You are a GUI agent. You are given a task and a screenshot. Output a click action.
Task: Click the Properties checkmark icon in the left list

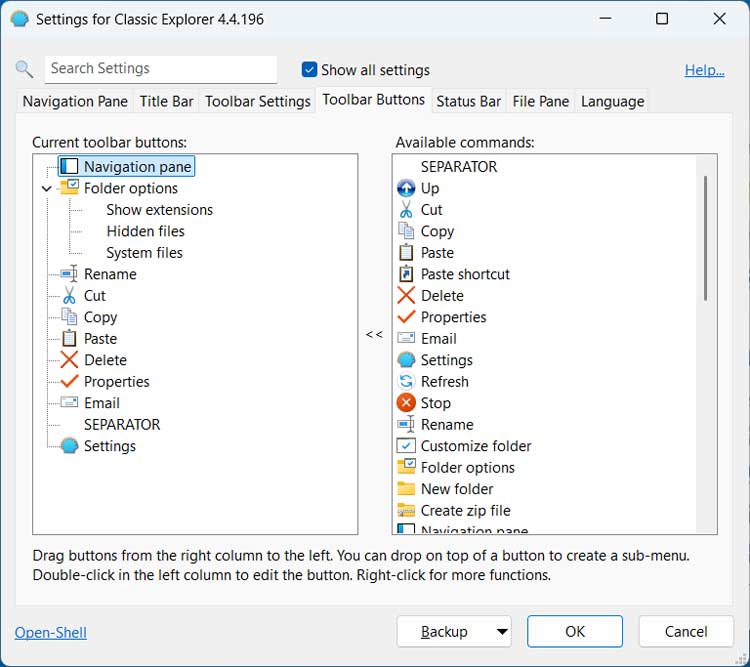(69, 381)
